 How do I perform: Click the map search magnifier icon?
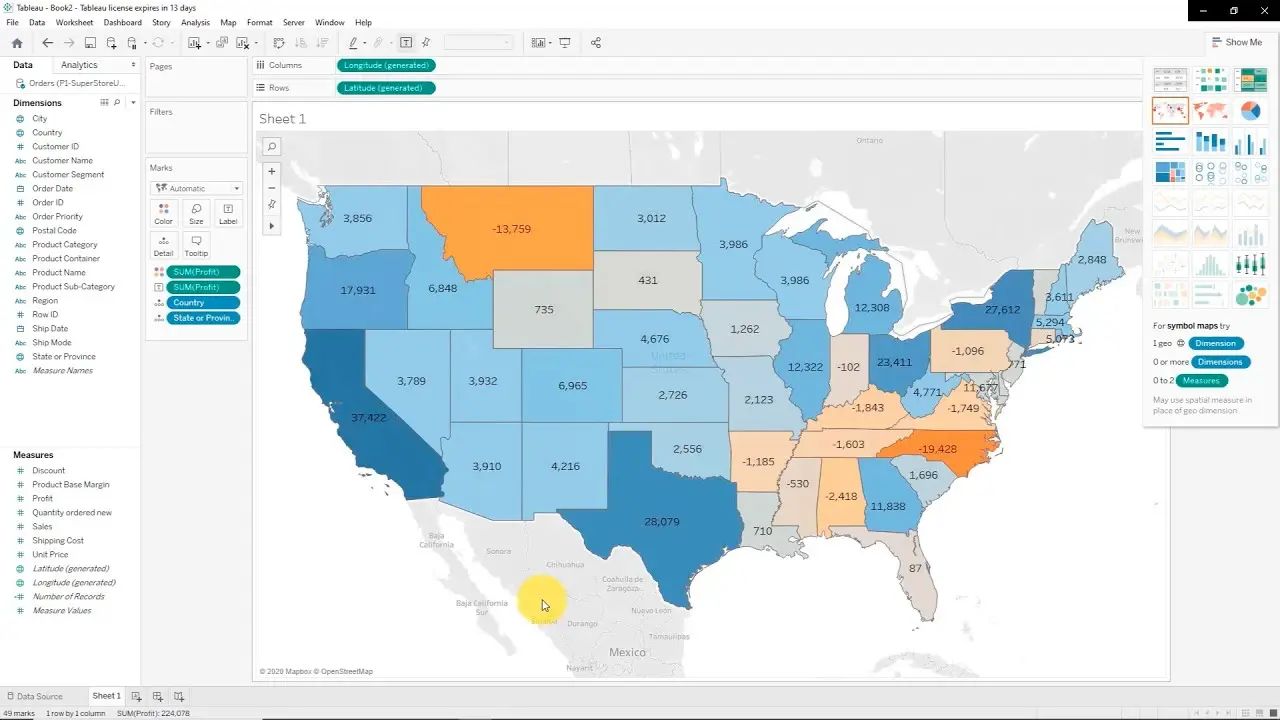click(x=271, y=147)
